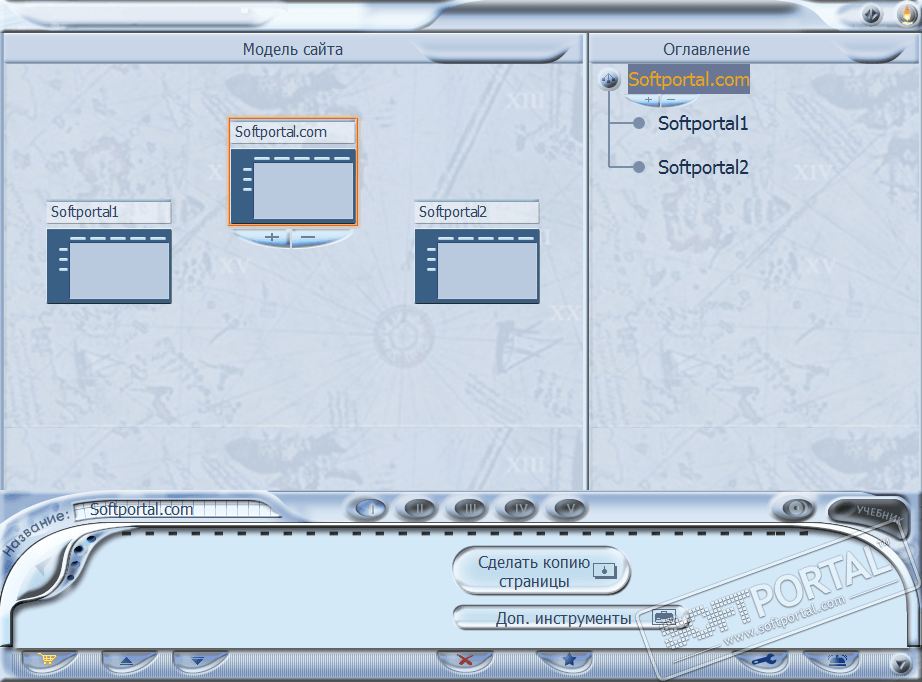Image resolution: width=922 pixels, height=682 pixels.
Task: Open the wrench settings icon
Action: coord(763,660)
